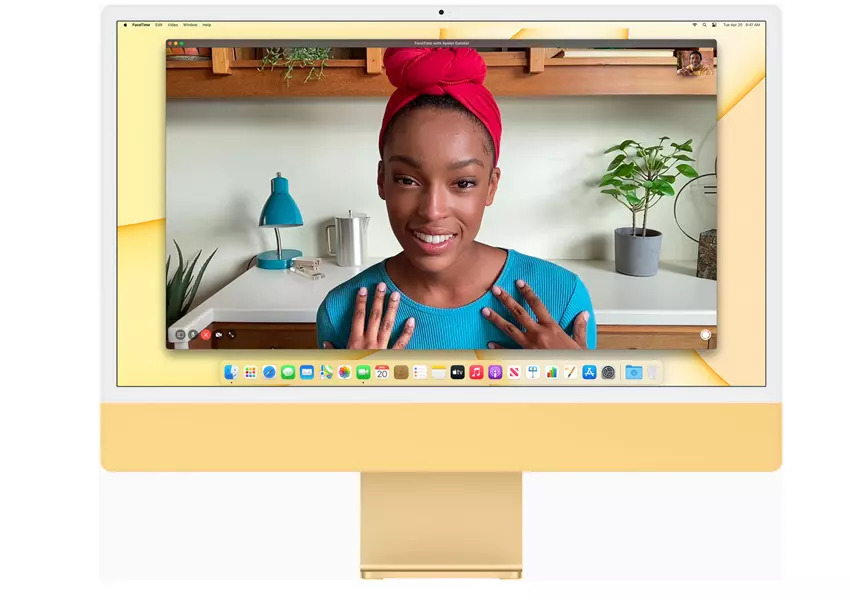Viewport: 850px width, 600px height.
Task: Launch Safari from the dock
Action: click(269, 372)
